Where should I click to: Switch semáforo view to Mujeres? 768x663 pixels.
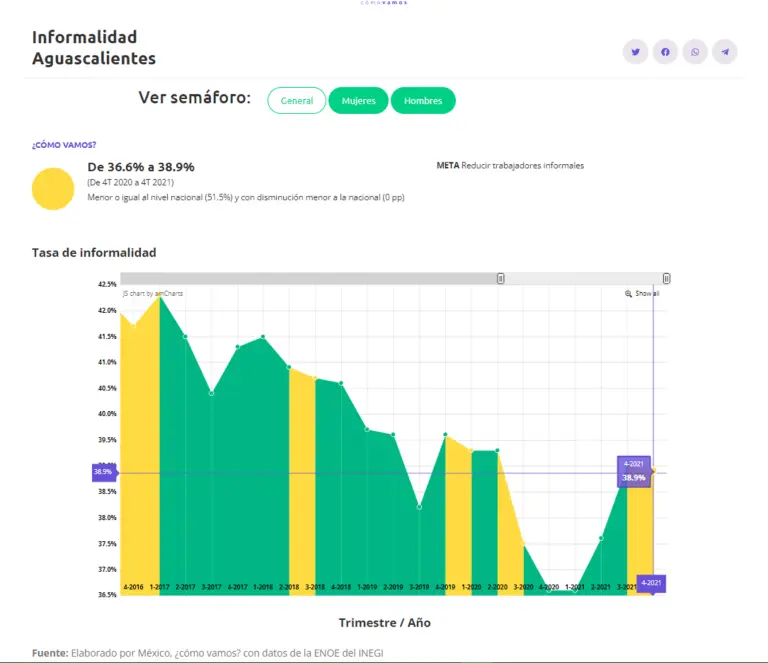click(358, 101)
